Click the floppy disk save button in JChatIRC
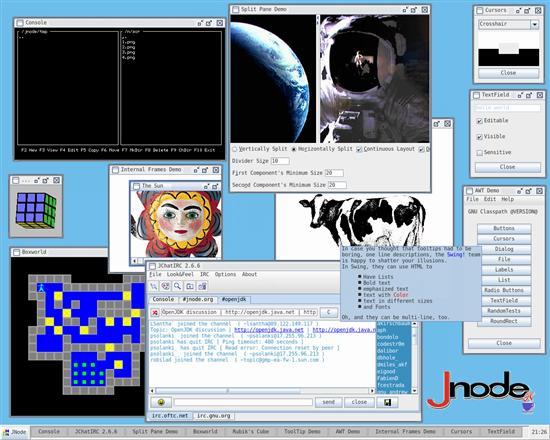This screenshot has height=440, width=550. (x=387, y=402)
